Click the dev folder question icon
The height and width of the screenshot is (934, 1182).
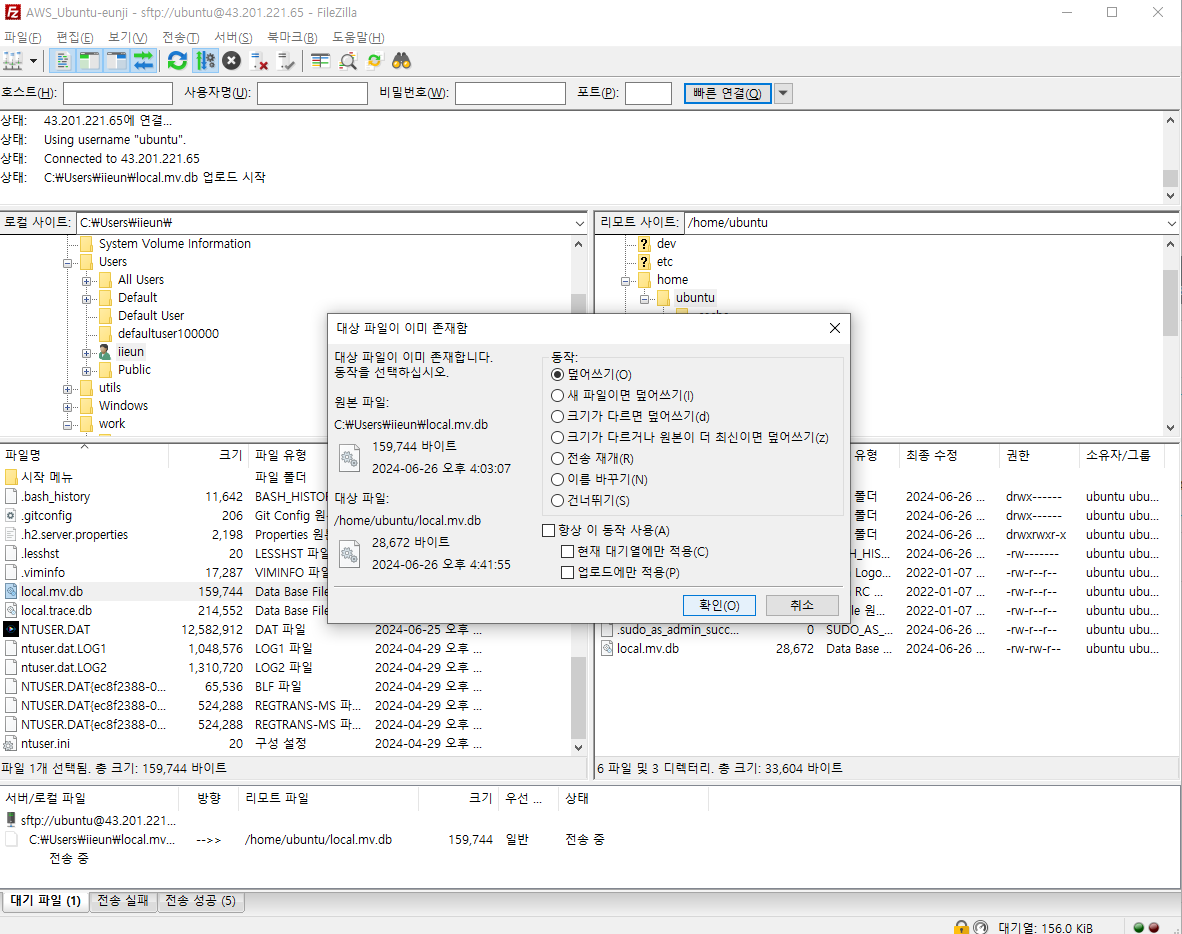(644, 243)
